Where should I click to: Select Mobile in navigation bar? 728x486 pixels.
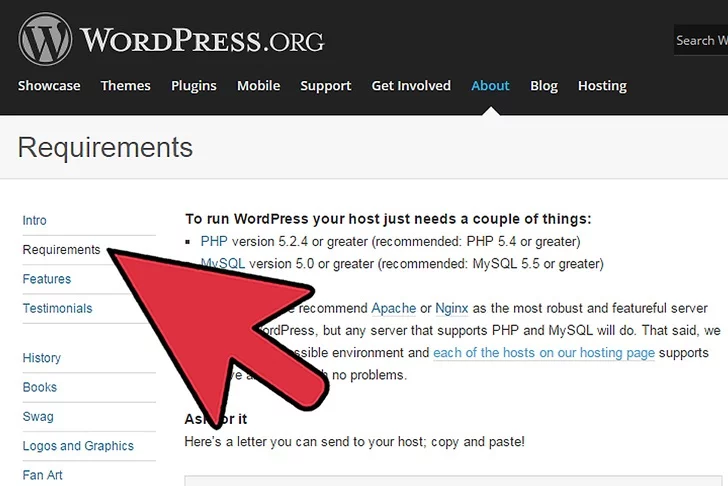point(258,86)
